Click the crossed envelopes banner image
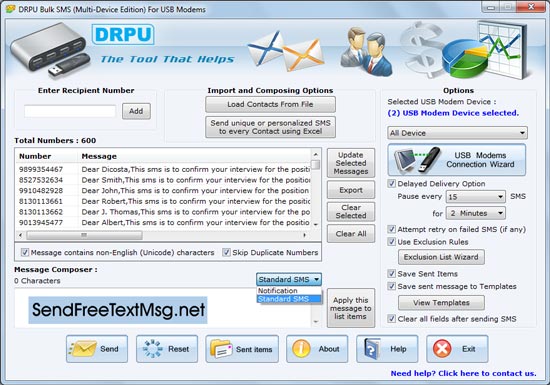This screenshot has width=550, height=385. pos(286,51)
